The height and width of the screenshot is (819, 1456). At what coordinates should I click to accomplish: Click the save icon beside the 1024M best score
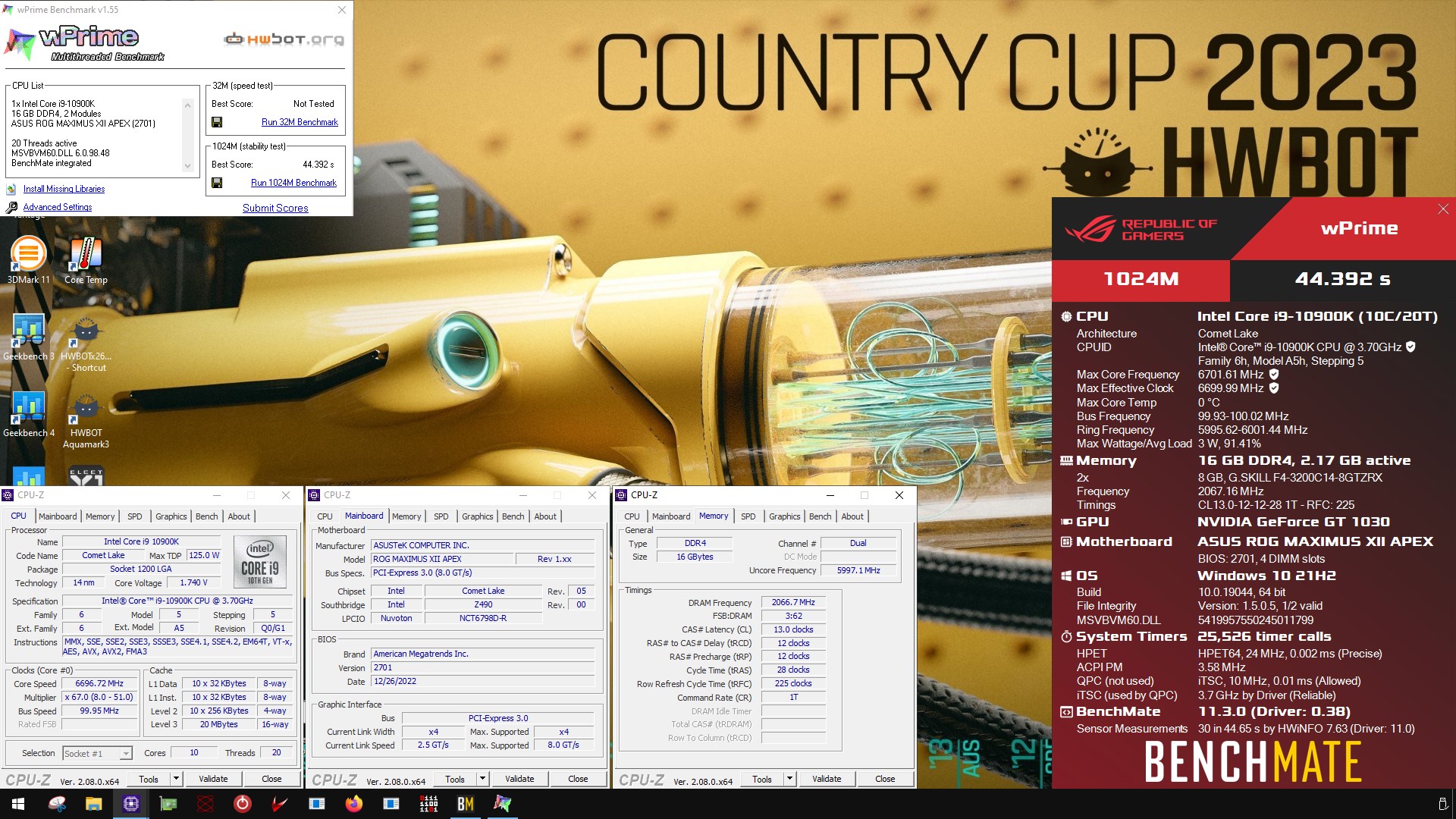[217, 183]
